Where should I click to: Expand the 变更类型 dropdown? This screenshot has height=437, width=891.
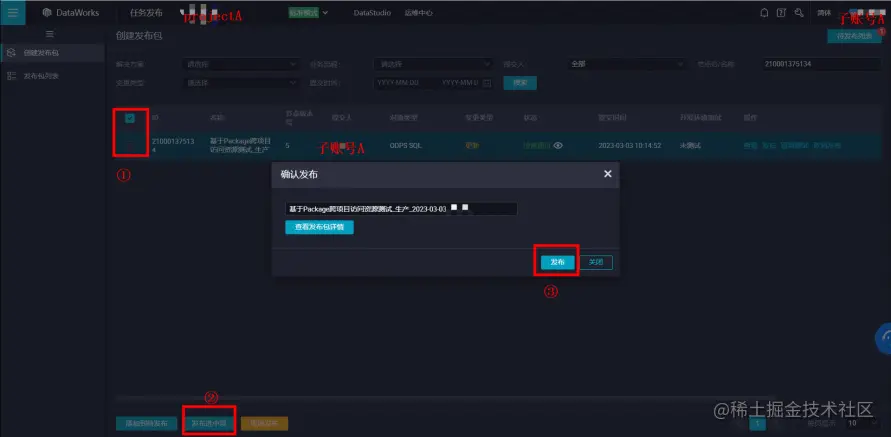click(241, 83)
